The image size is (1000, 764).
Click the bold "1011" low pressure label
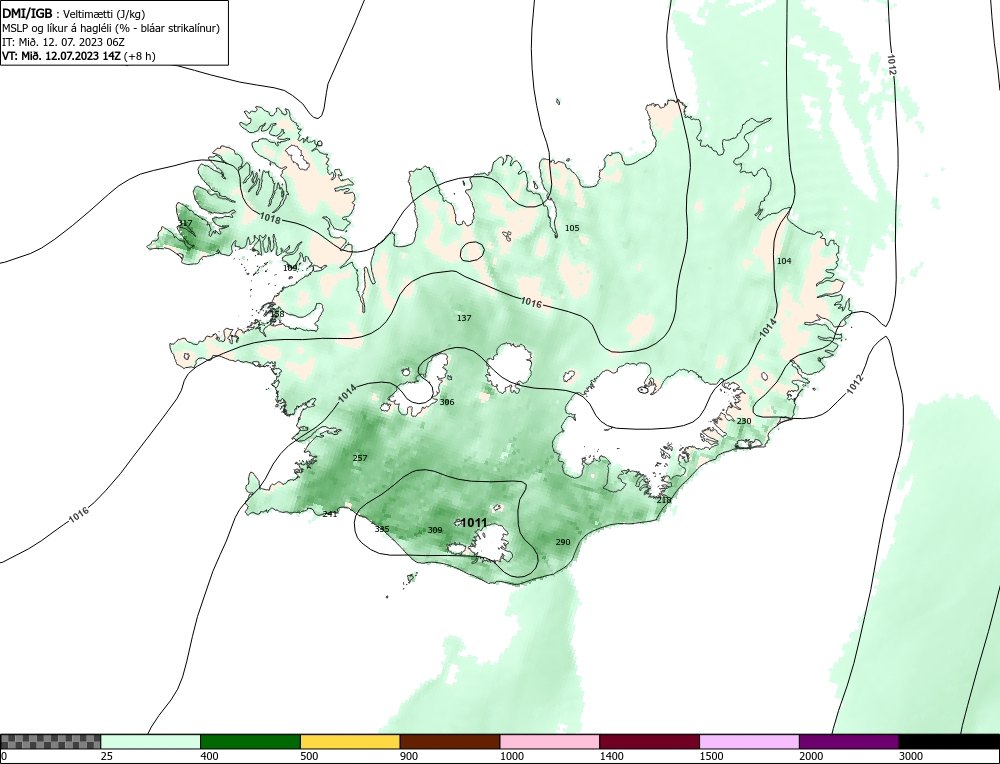click(474, 523)
